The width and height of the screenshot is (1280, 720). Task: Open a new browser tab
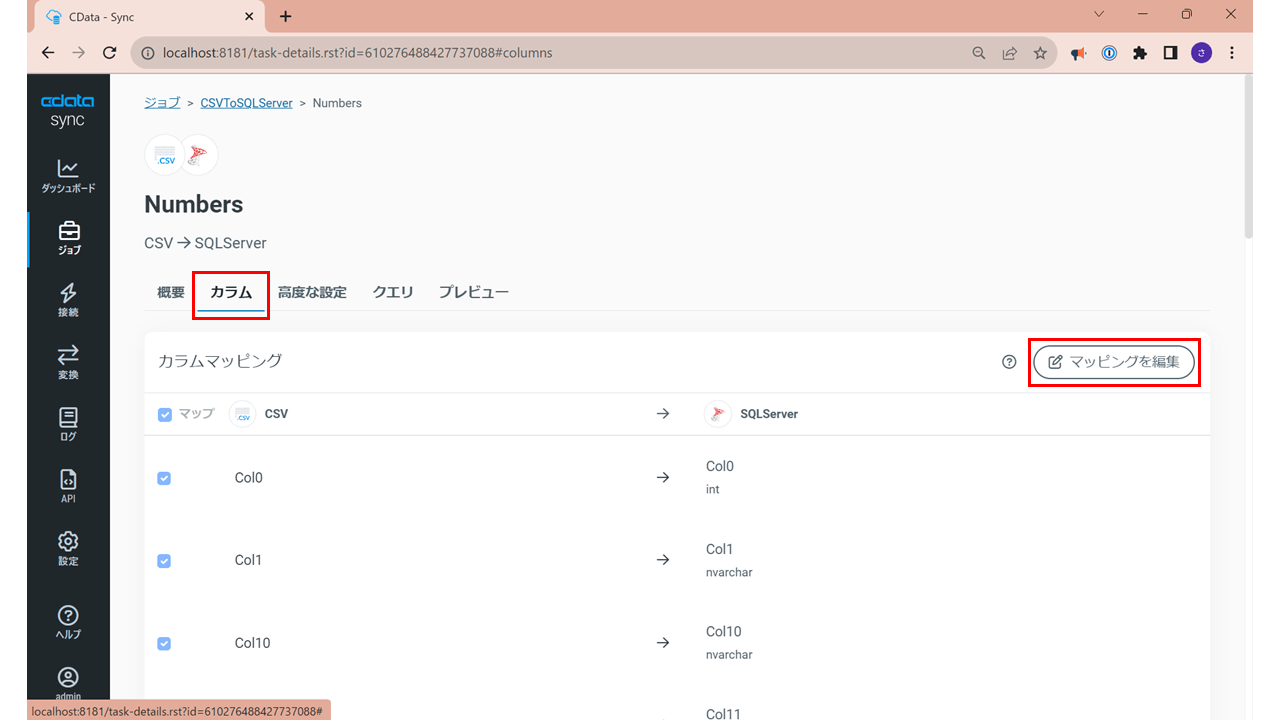click(286, 16)
